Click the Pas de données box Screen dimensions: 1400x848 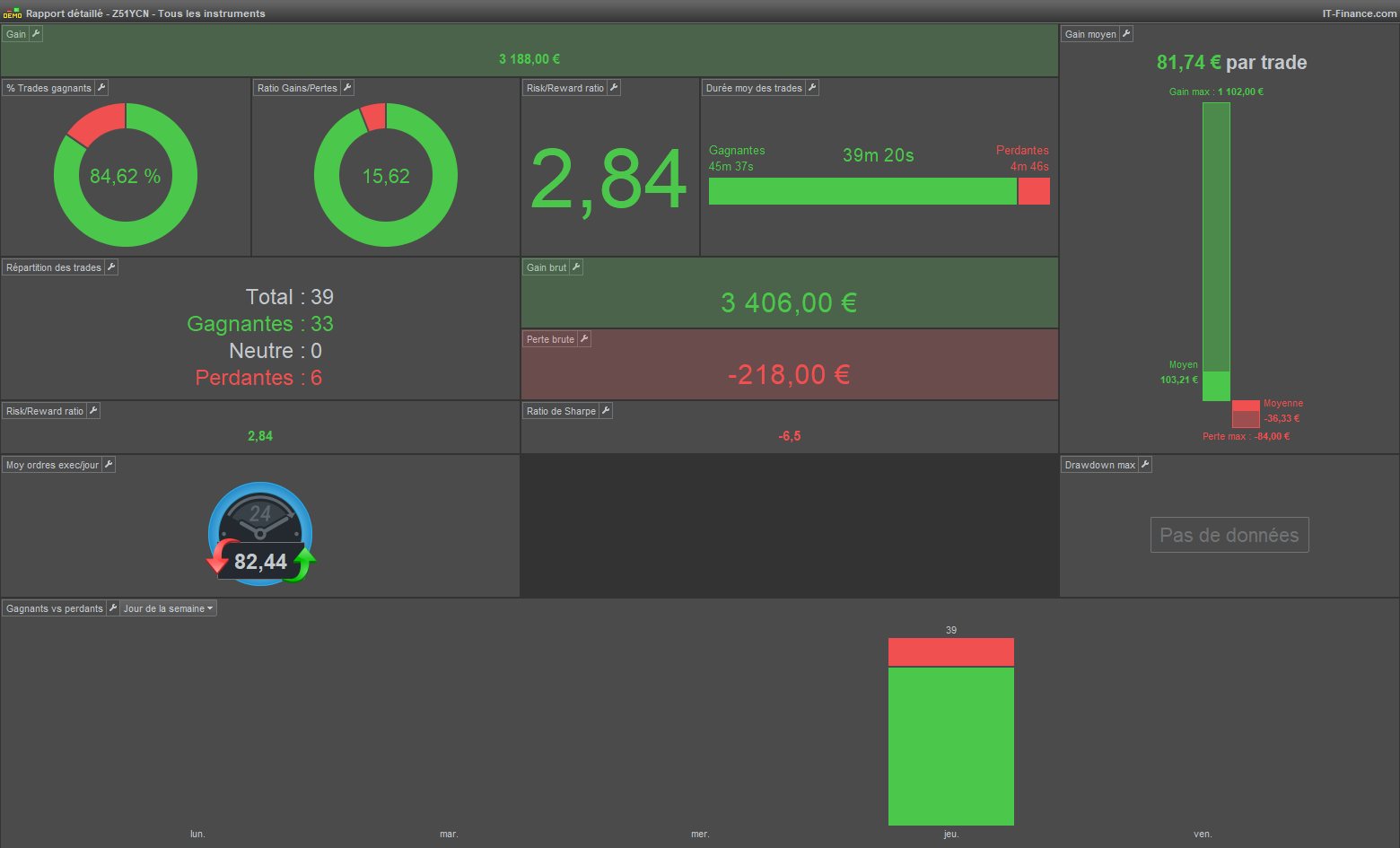(x=1229, y=535)
